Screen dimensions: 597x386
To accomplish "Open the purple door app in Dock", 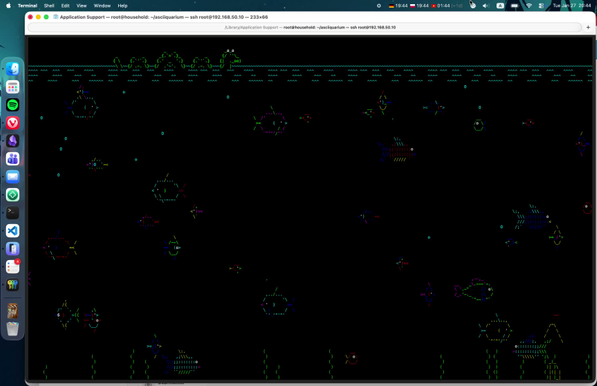I will [13, 249].
